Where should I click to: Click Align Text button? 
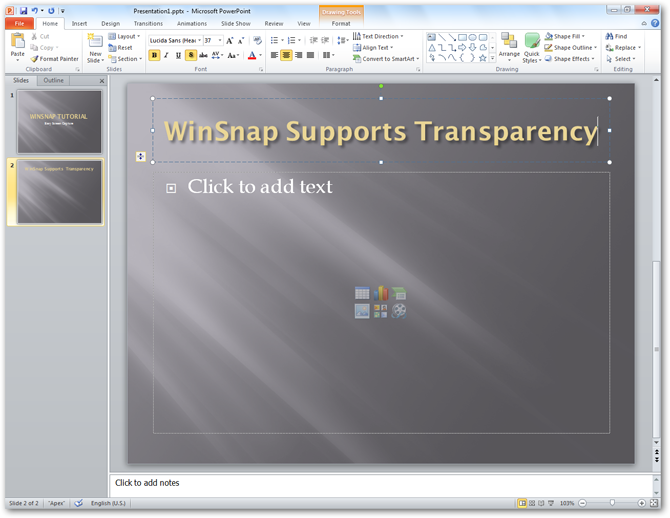[373, 47]
